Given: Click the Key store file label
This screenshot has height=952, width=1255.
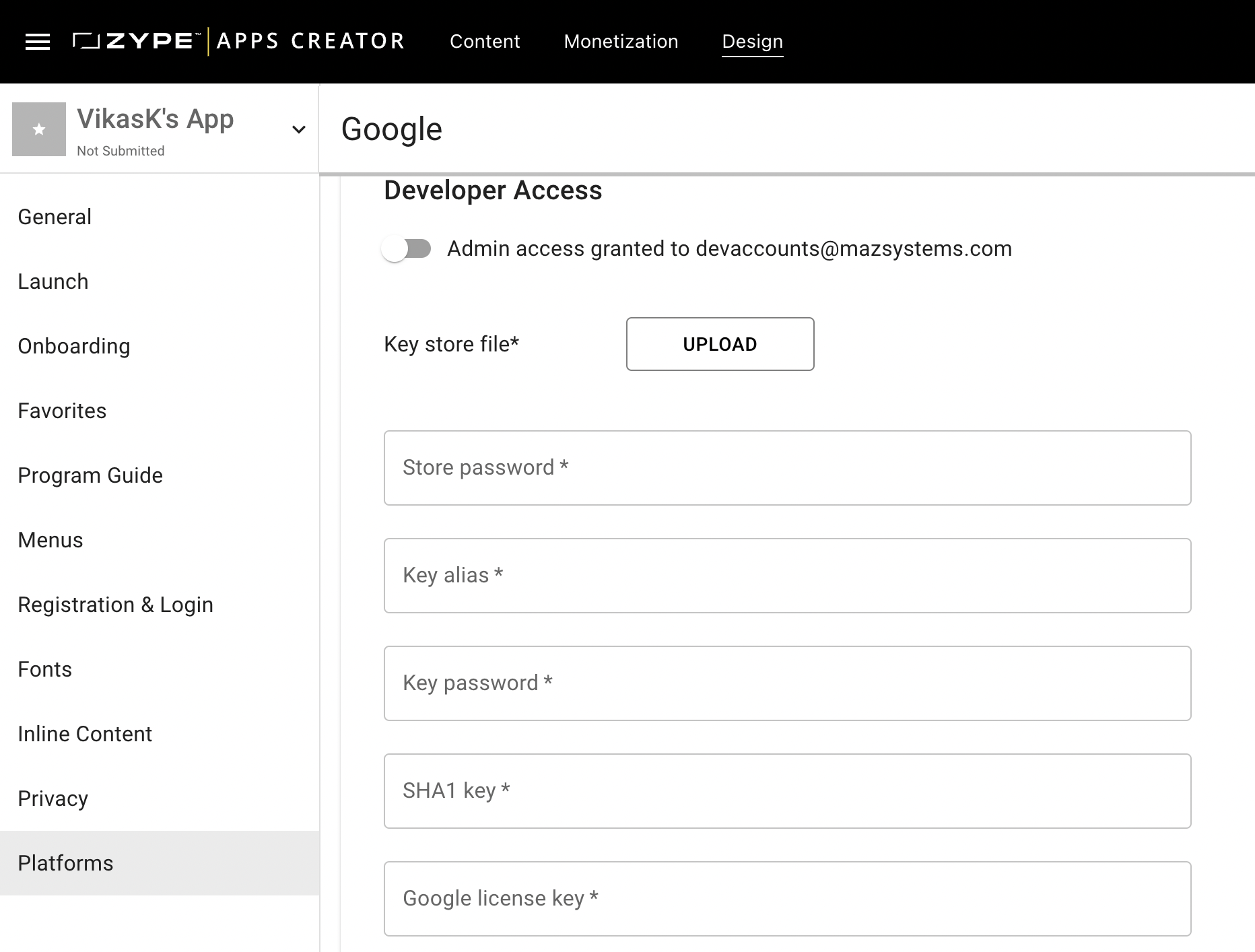Looking at the screenshot, I should click(451, 344).
